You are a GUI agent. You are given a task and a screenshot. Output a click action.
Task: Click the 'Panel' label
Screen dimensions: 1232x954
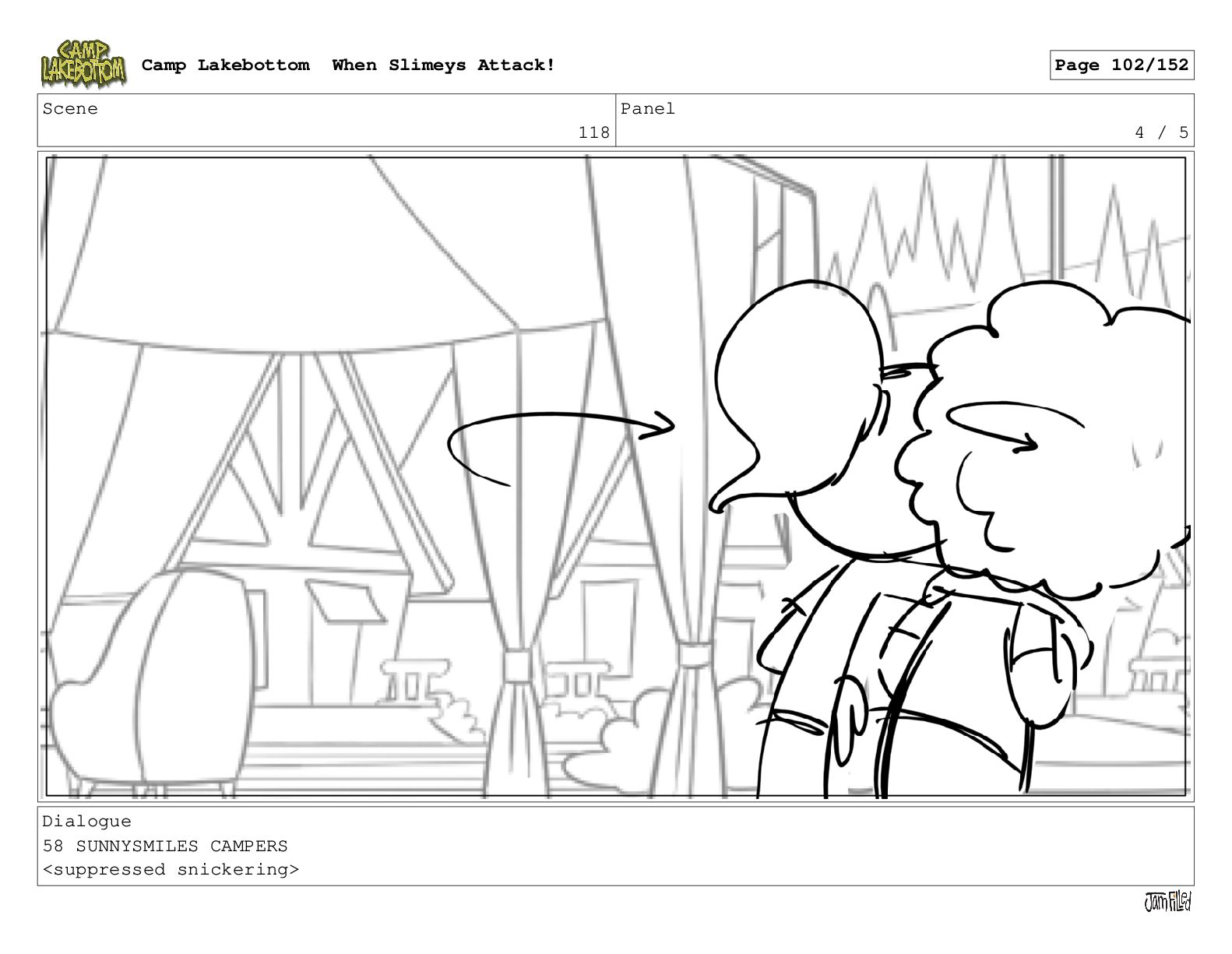pyautogui.click(x=647, y=109)
